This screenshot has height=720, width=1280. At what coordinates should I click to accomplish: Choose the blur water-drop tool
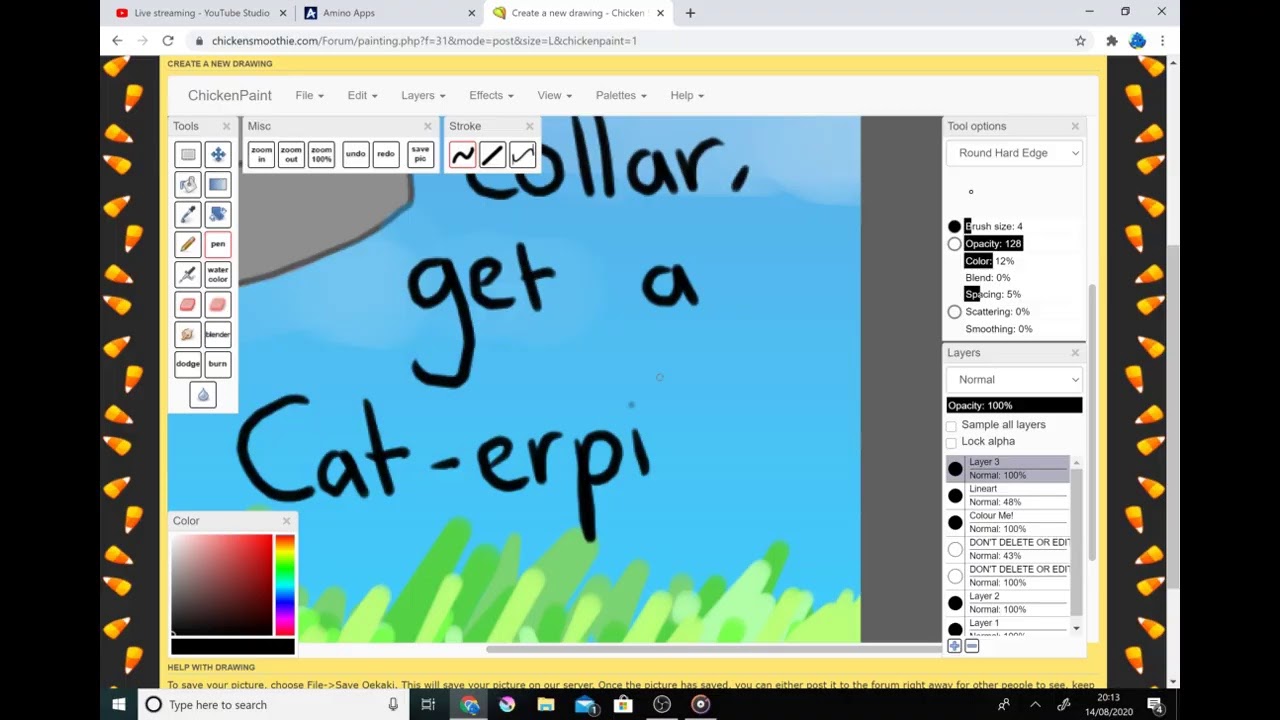coord(203,394)
